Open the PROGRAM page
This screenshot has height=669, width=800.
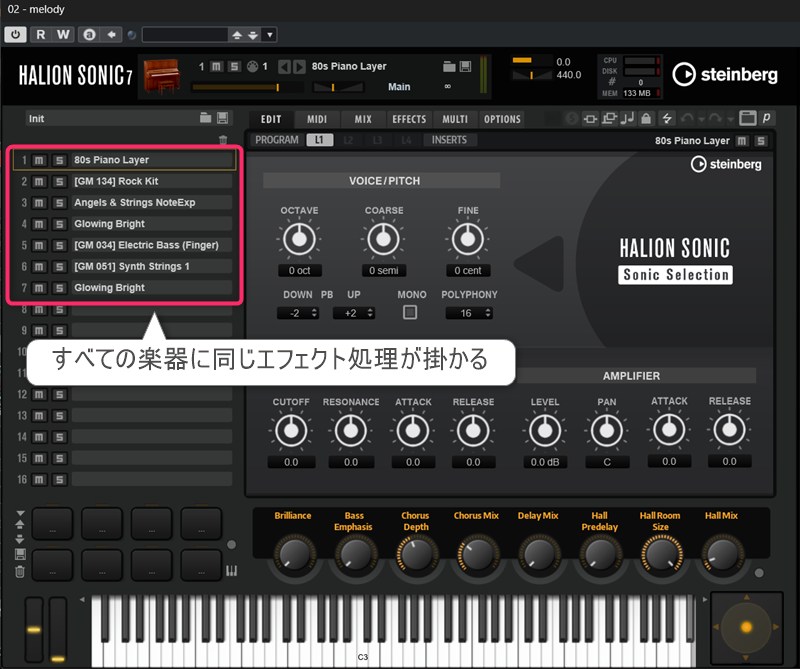click(277, 140)
